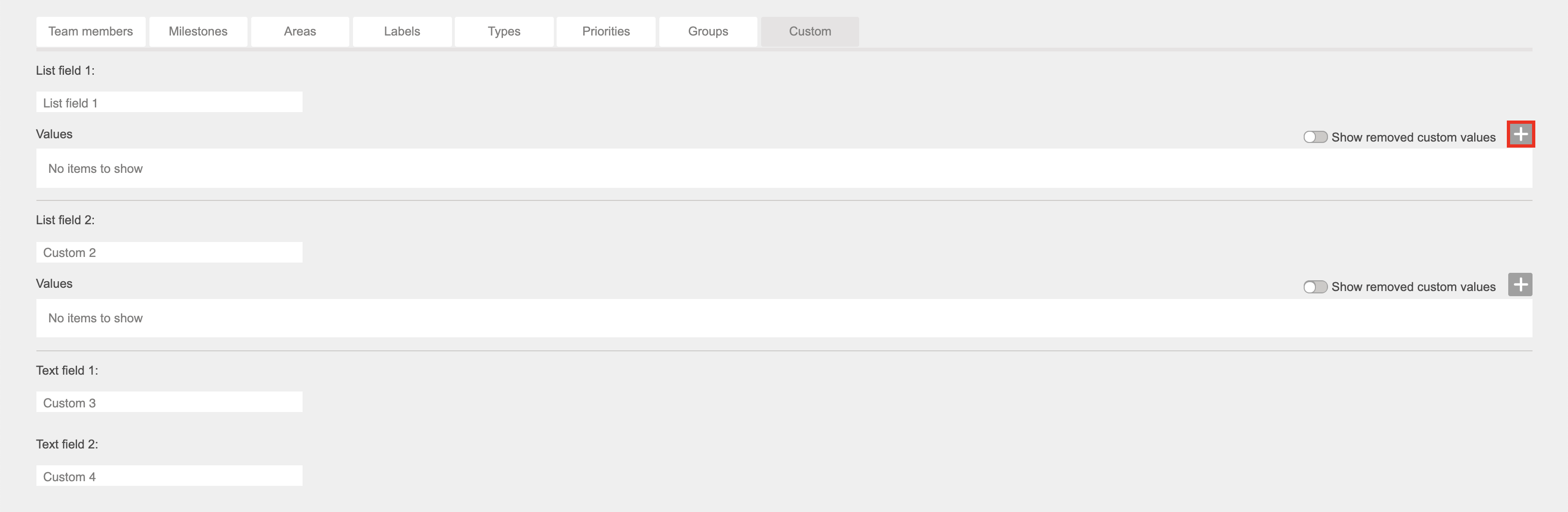
Task: Add a value to List field 2
Action: [x=1520, y=284]
